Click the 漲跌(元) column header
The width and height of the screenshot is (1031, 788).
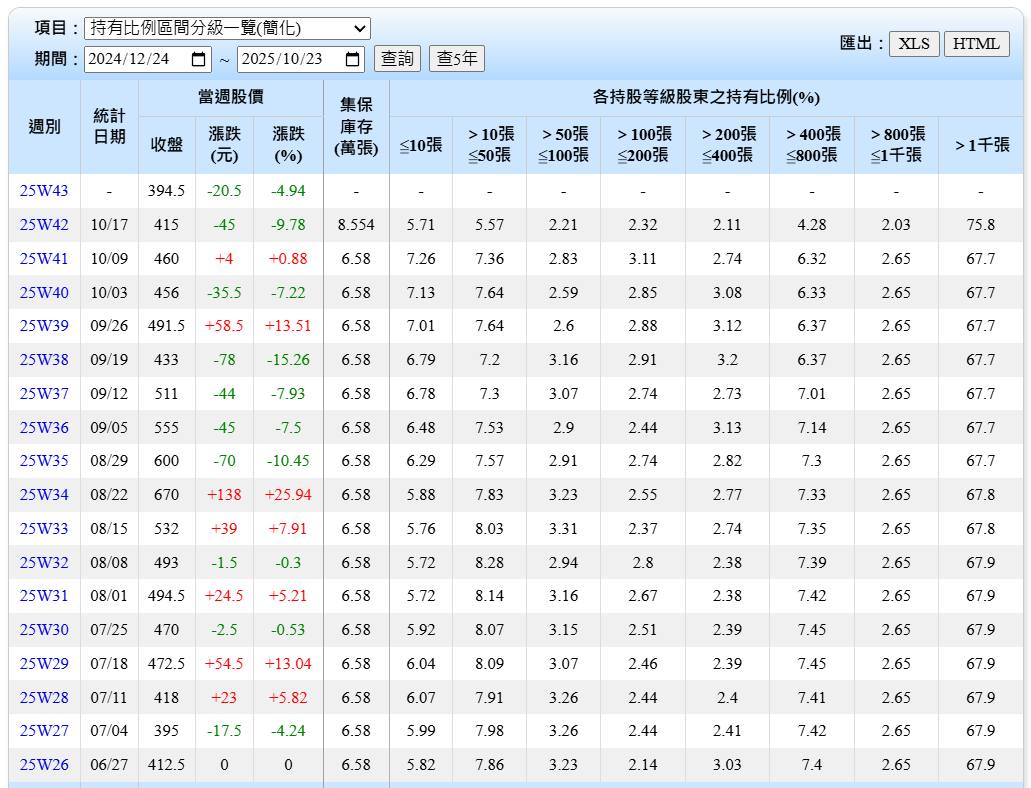224,145
